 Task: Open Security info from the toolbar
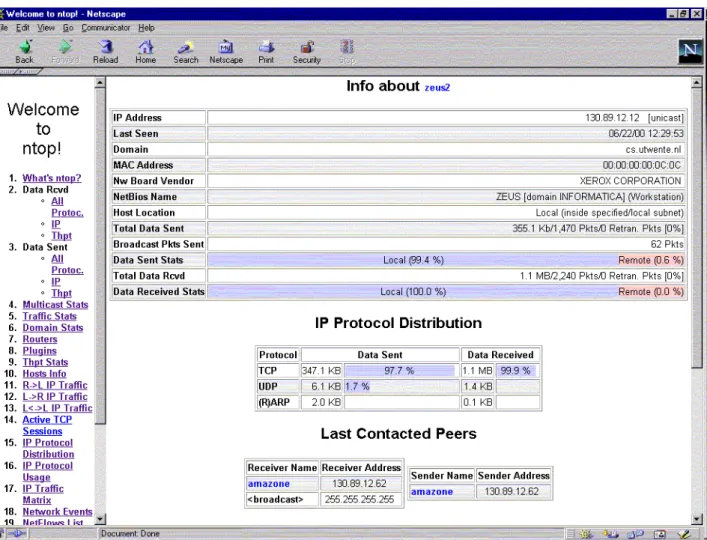(x=307, y=52)
